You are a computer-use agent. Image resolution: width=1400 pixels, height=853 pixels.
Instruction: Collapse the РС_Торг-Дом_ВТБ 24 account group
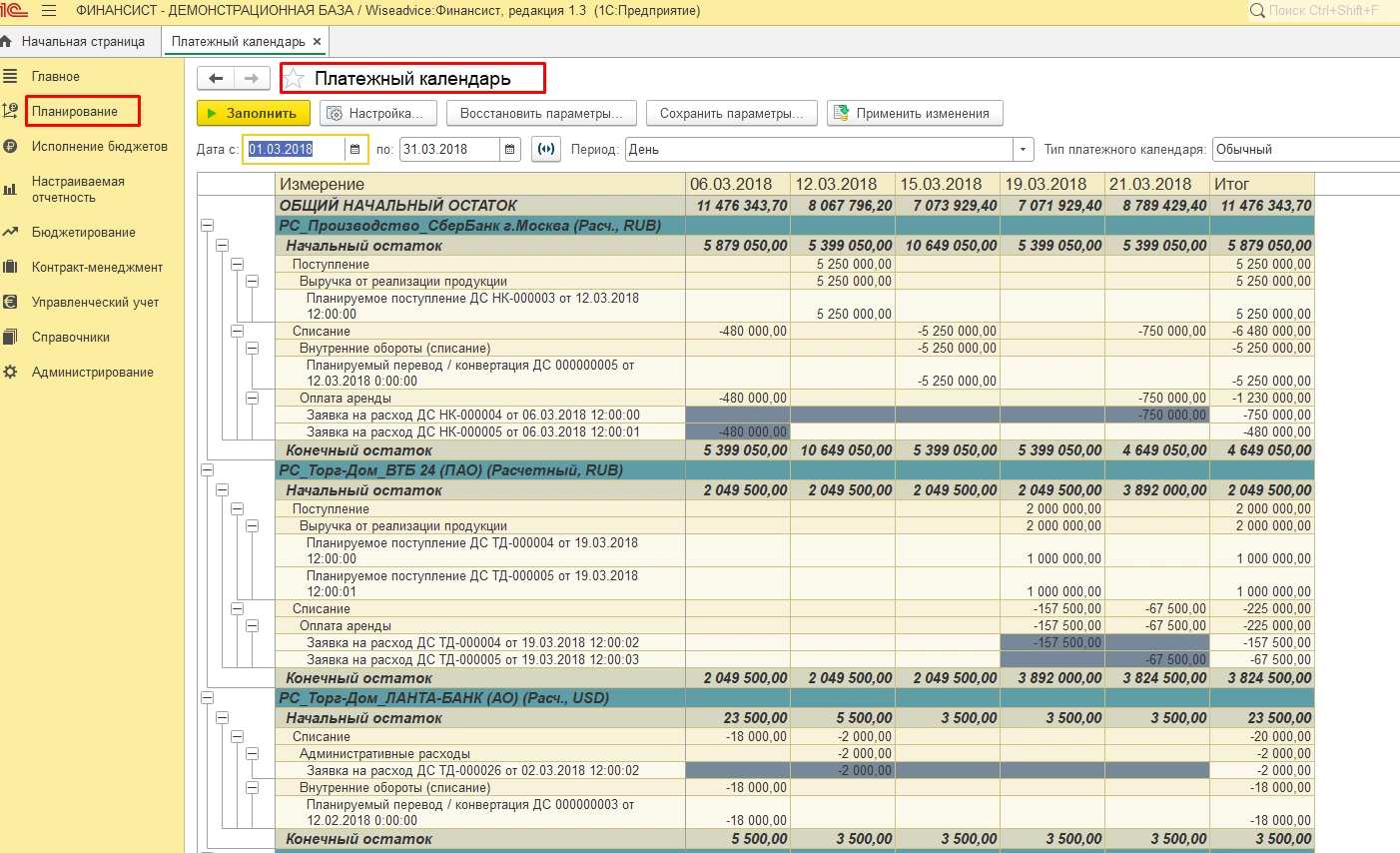[x=208, y=469]
